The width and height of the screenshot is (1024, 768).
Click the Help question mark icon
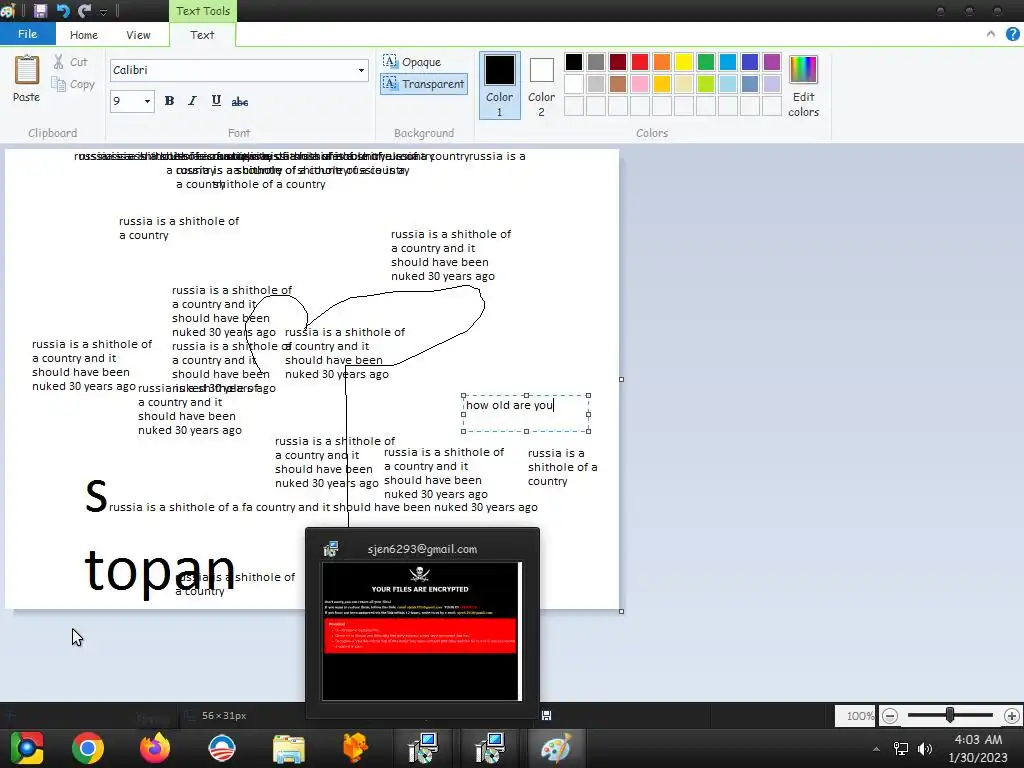pos(1013,35)
